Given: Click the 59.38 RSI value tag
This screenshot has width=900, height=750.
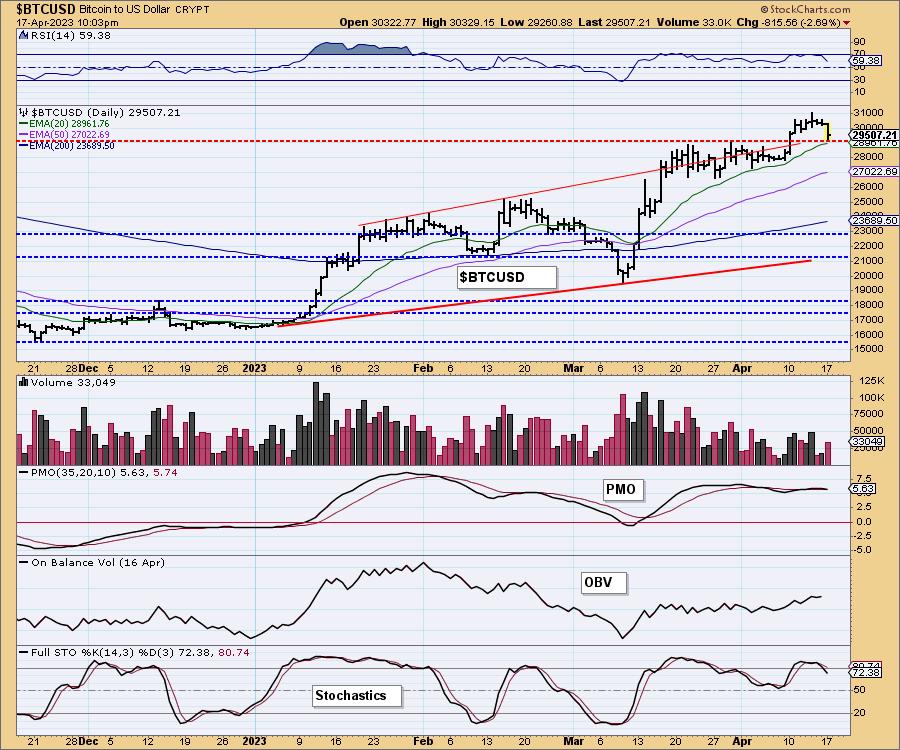Looking at the screenshot, I should coord(867,60).
